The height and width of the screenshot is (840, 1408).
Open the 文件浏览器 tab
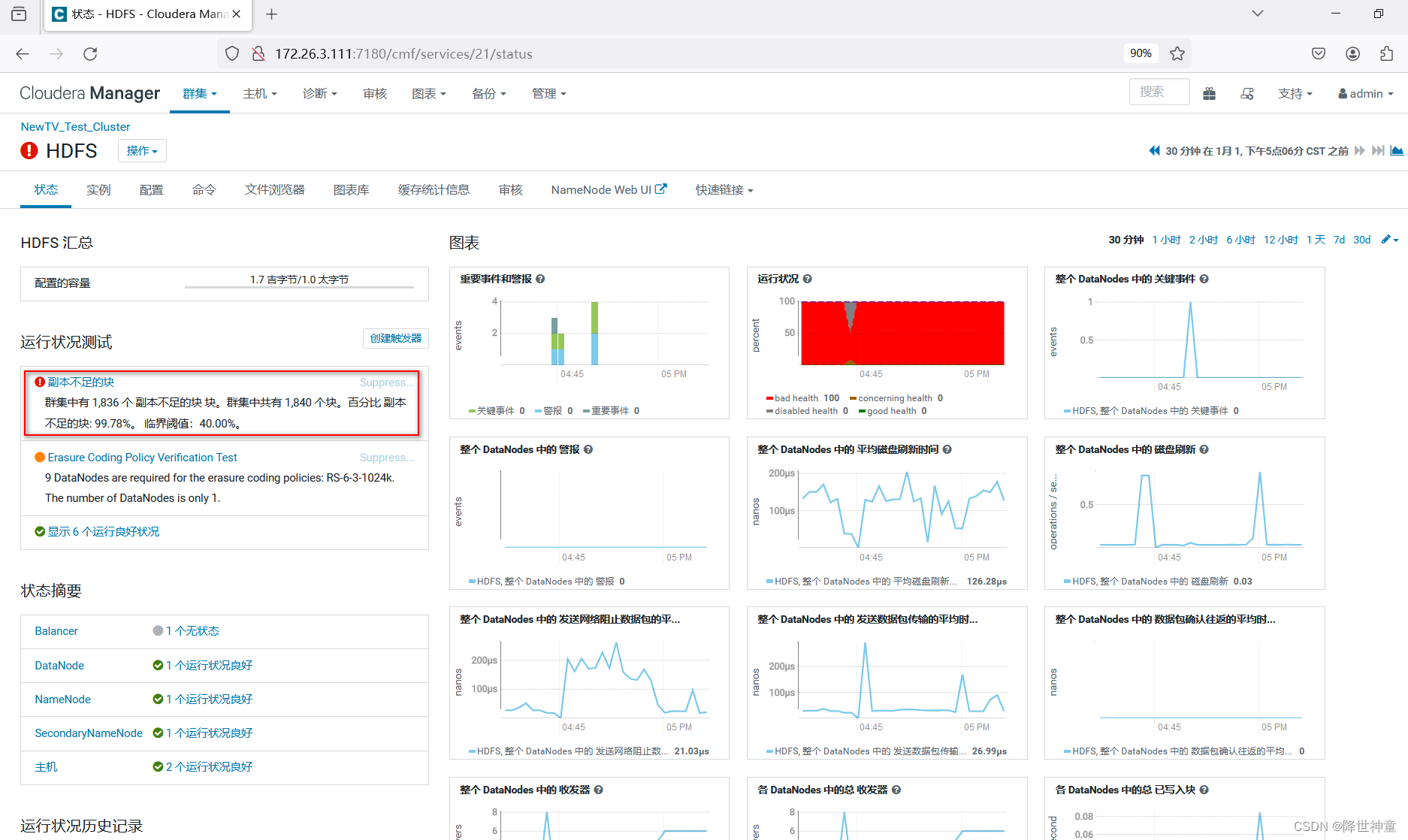coord(275,190)
